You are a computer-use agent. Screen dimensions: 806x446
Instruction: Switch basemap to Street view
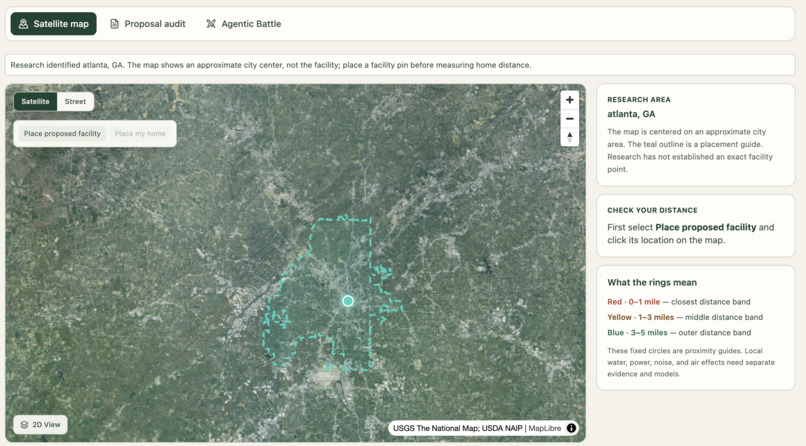coord(75,101)
